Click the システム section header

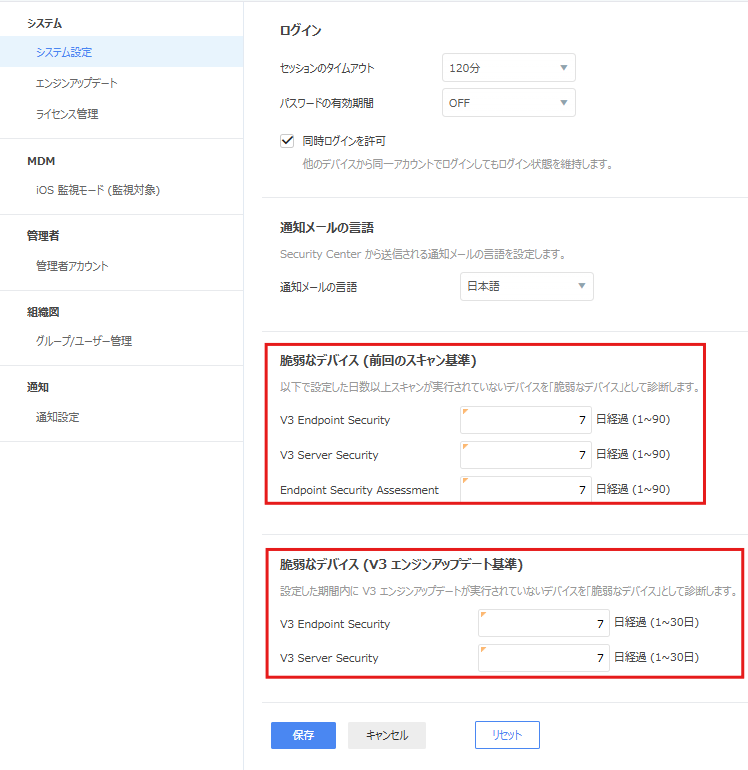click(x=44, y=23)
